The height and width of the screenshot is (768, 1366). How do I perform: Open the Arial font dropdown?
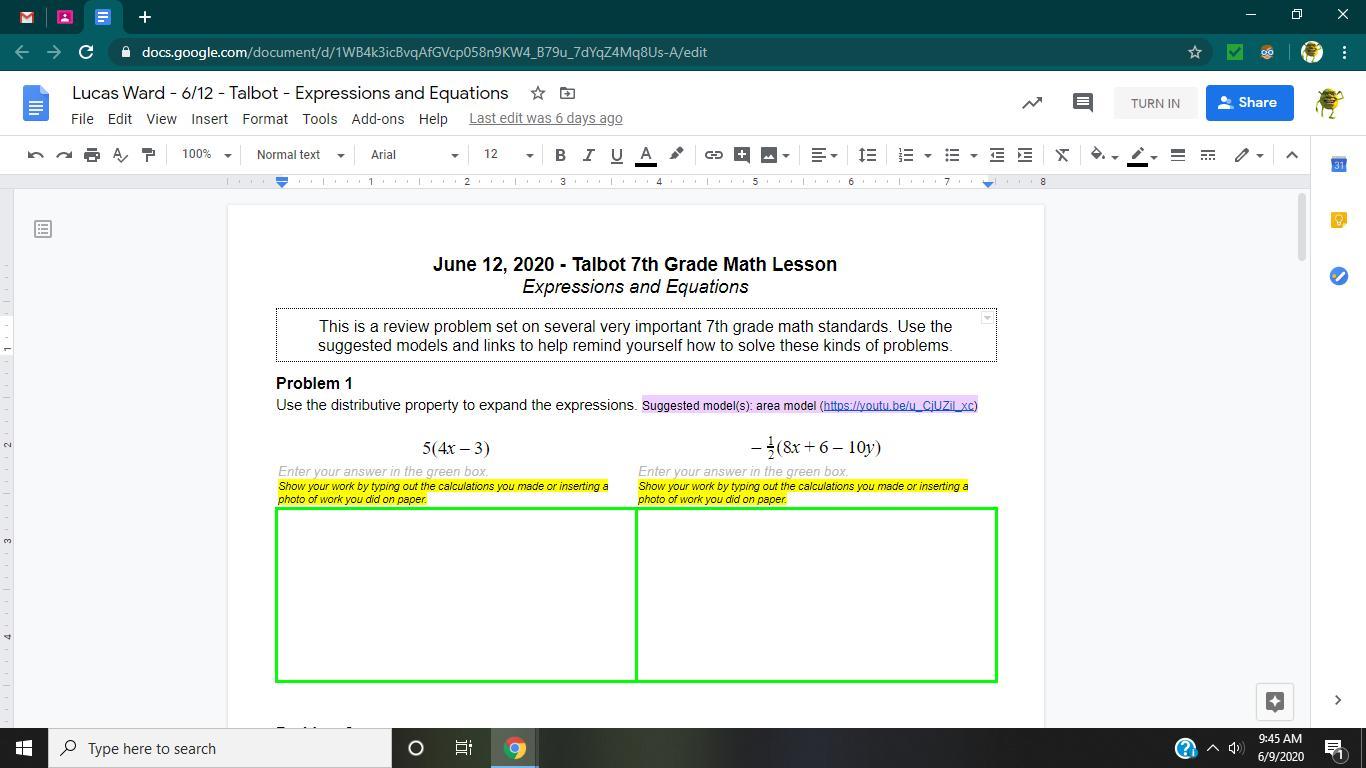(x=414, y=155)
